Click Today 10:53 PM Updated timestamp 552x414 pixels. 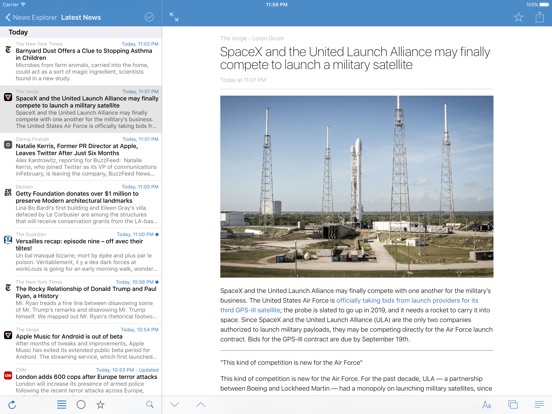(127, 370)
